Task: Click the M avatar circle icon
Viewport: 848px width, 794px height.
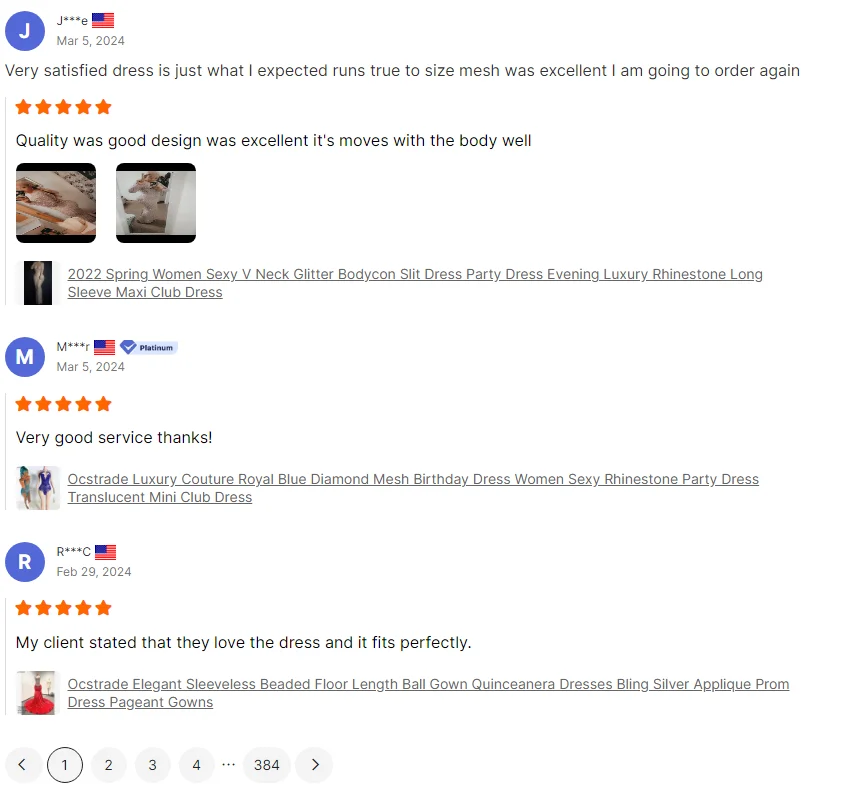Action: click(25, 357)
